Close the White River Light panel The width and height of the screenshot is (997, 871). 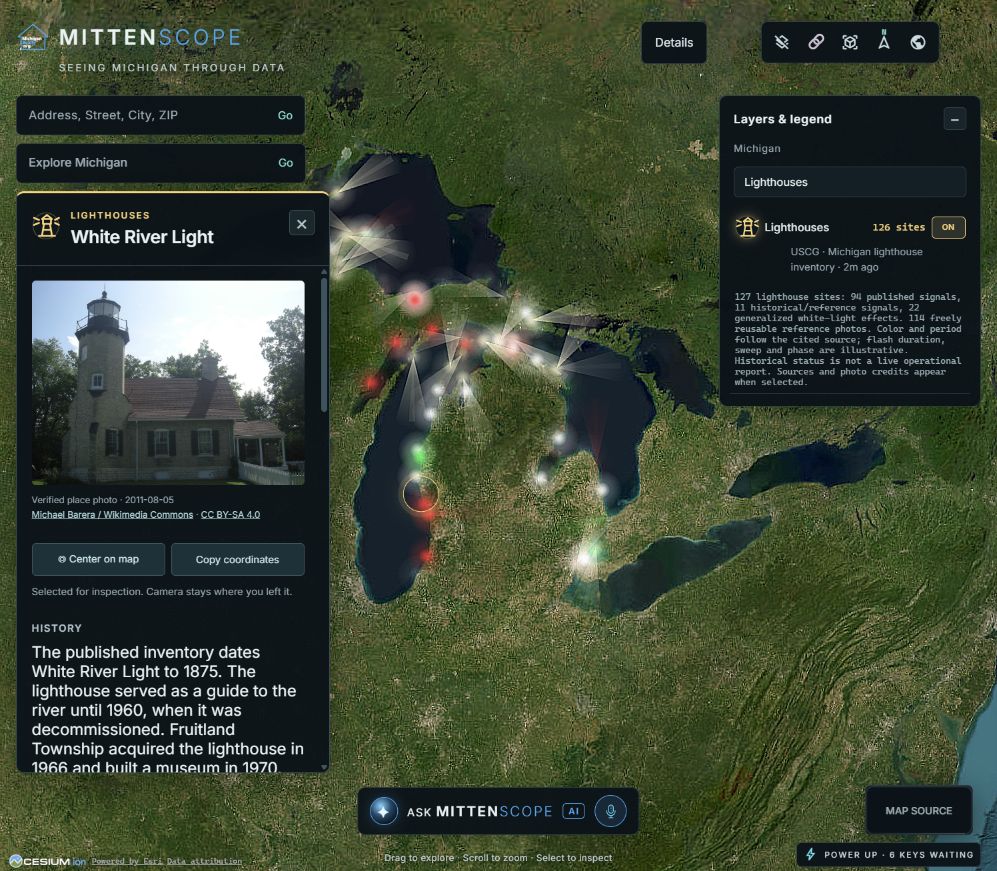[301, 224]
